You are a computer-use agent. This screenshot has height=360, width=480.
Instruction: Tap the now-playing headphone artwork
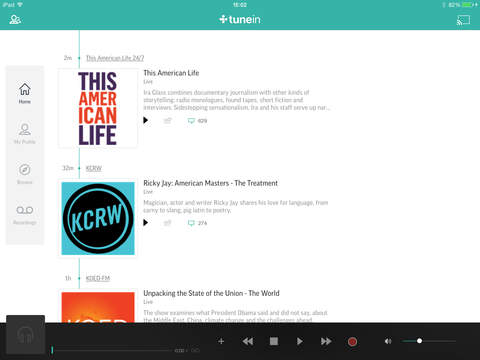(x=26, y=335)
